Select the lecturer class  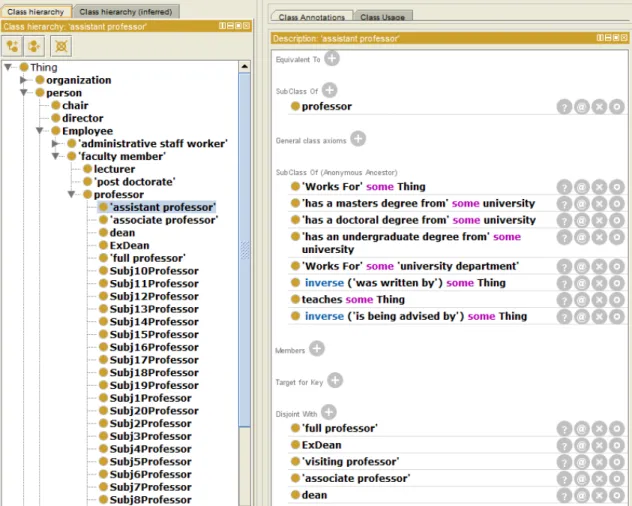click(110, 169)
